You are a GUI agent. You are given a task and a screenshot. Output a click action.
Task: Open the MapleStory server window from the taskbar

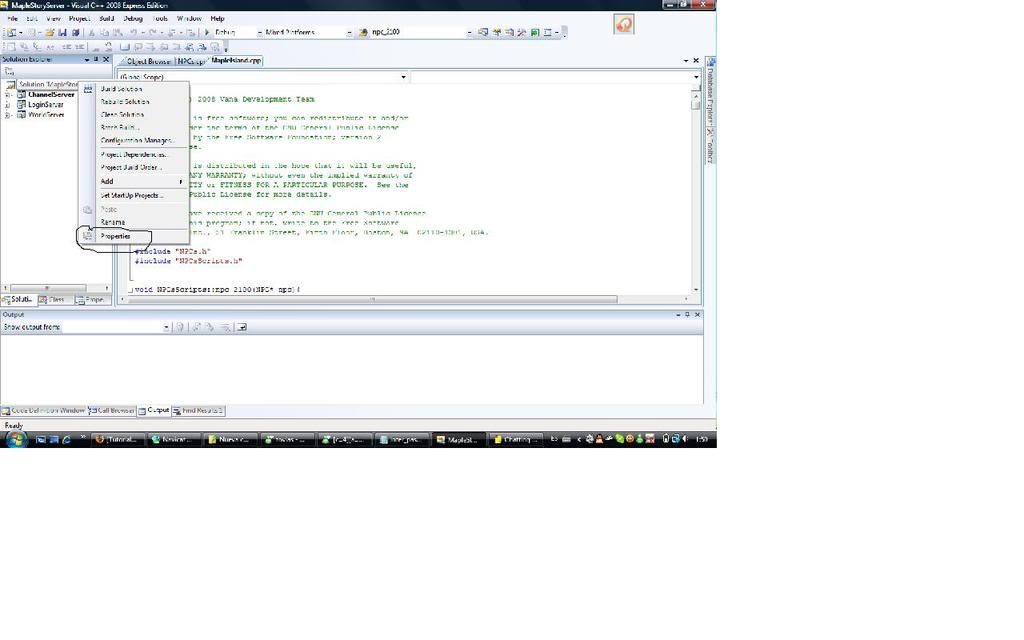[x=458, y=439]
